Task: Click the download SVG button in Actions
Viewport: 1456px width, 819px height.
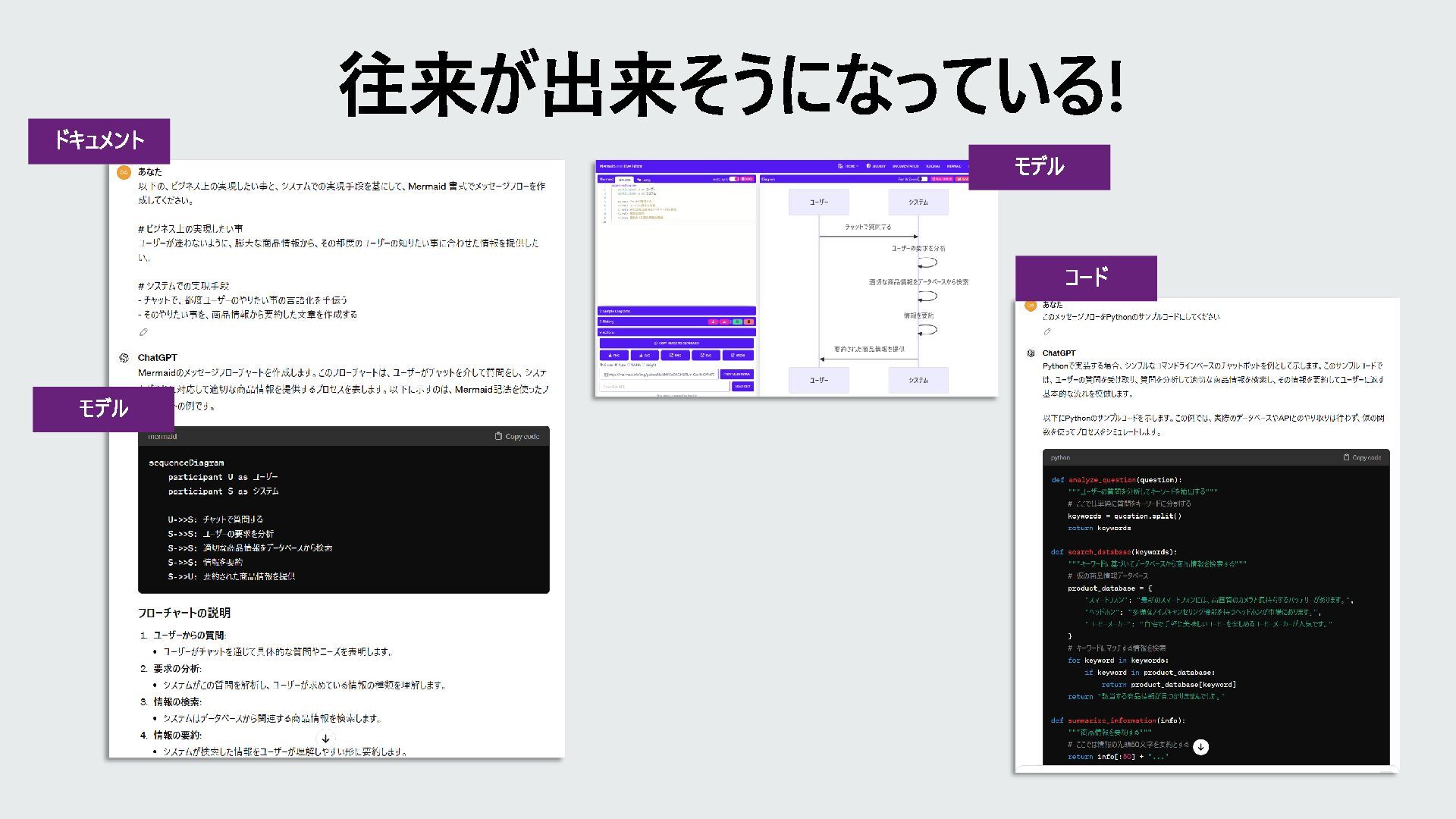Action: tap(645, 355)
